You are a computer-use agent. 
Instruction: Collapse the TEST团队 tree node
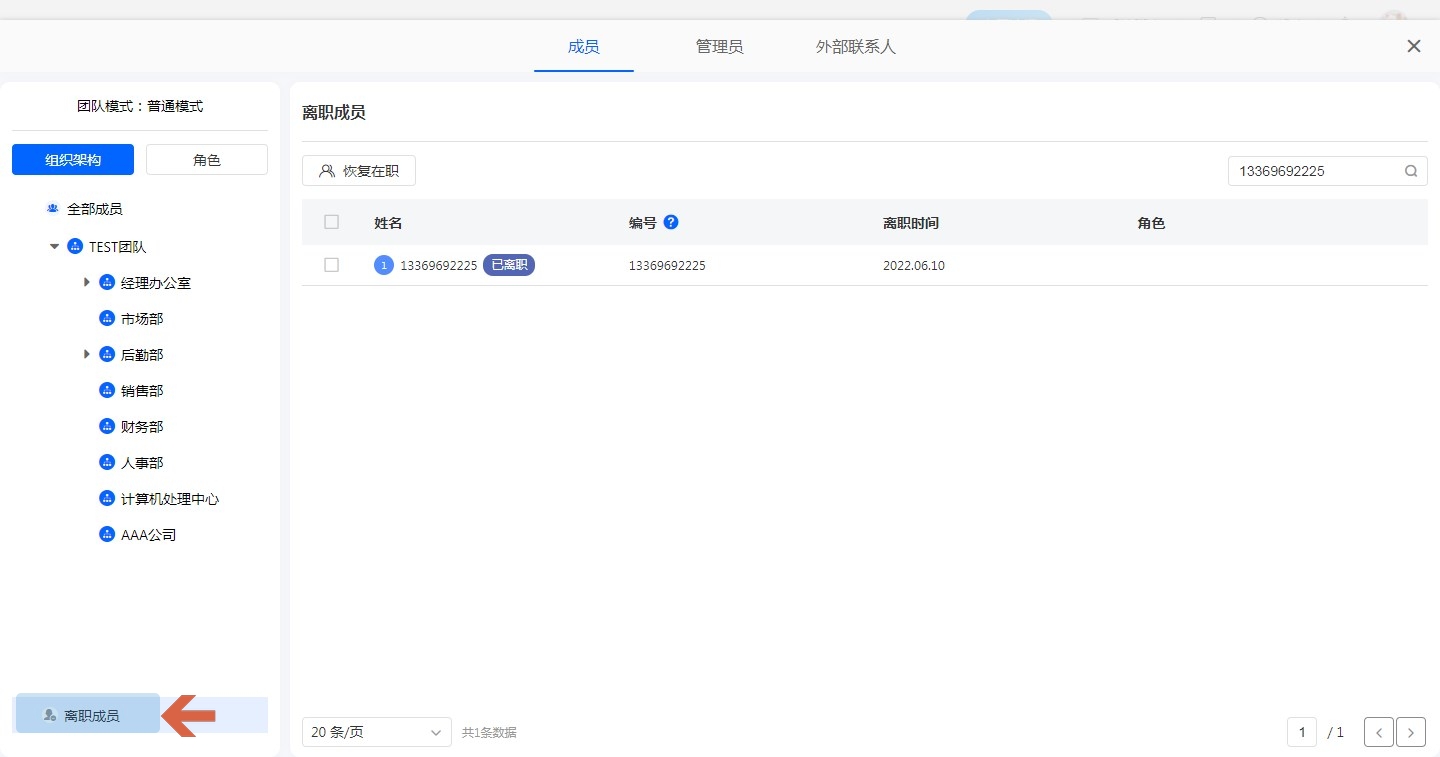click(54, 247)
